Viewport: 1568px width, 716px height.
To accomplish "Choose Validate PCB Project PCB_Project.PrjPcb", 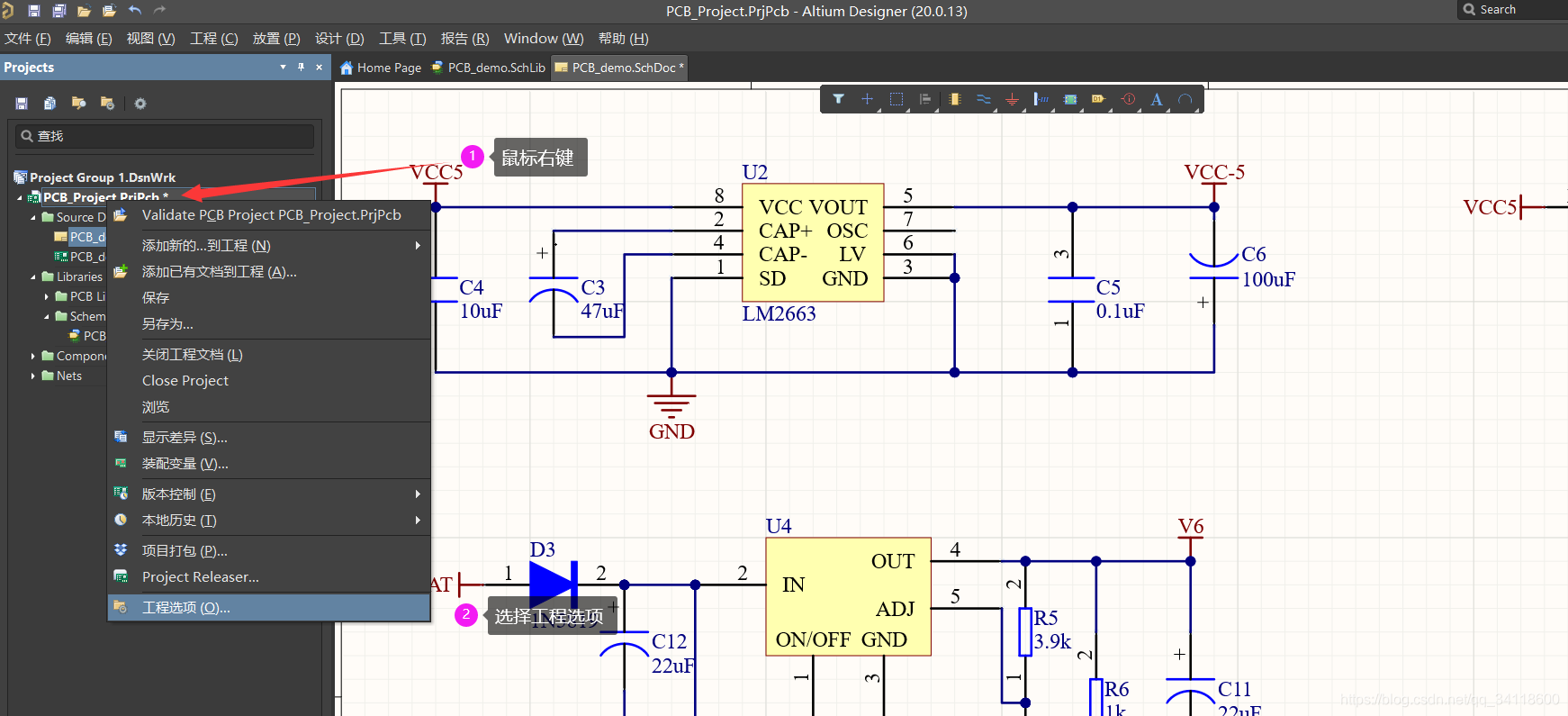I will pyautogui.click(x=268, y=214).
